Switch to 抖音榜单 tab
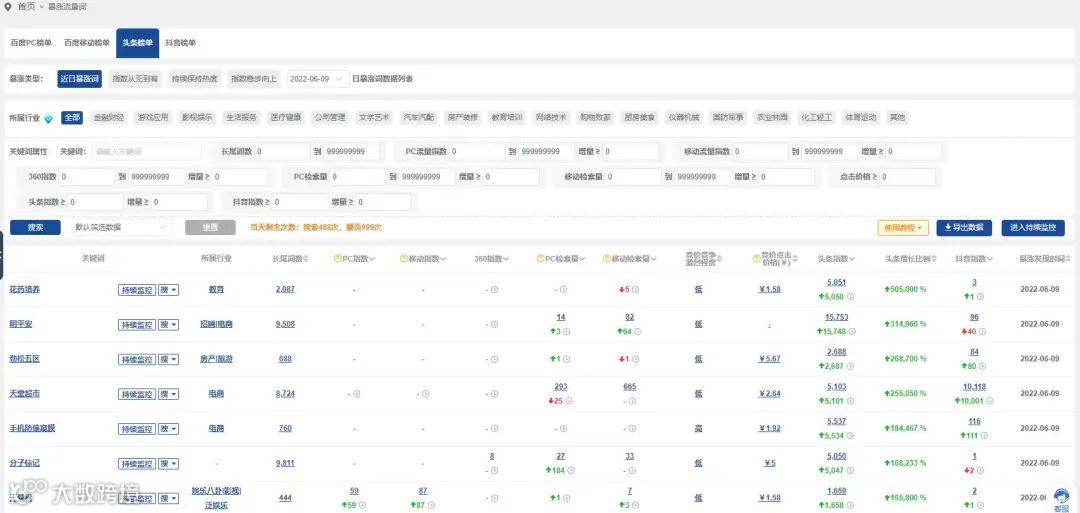The height and width of the screenshot is (513, 1080). click(180, 43)
